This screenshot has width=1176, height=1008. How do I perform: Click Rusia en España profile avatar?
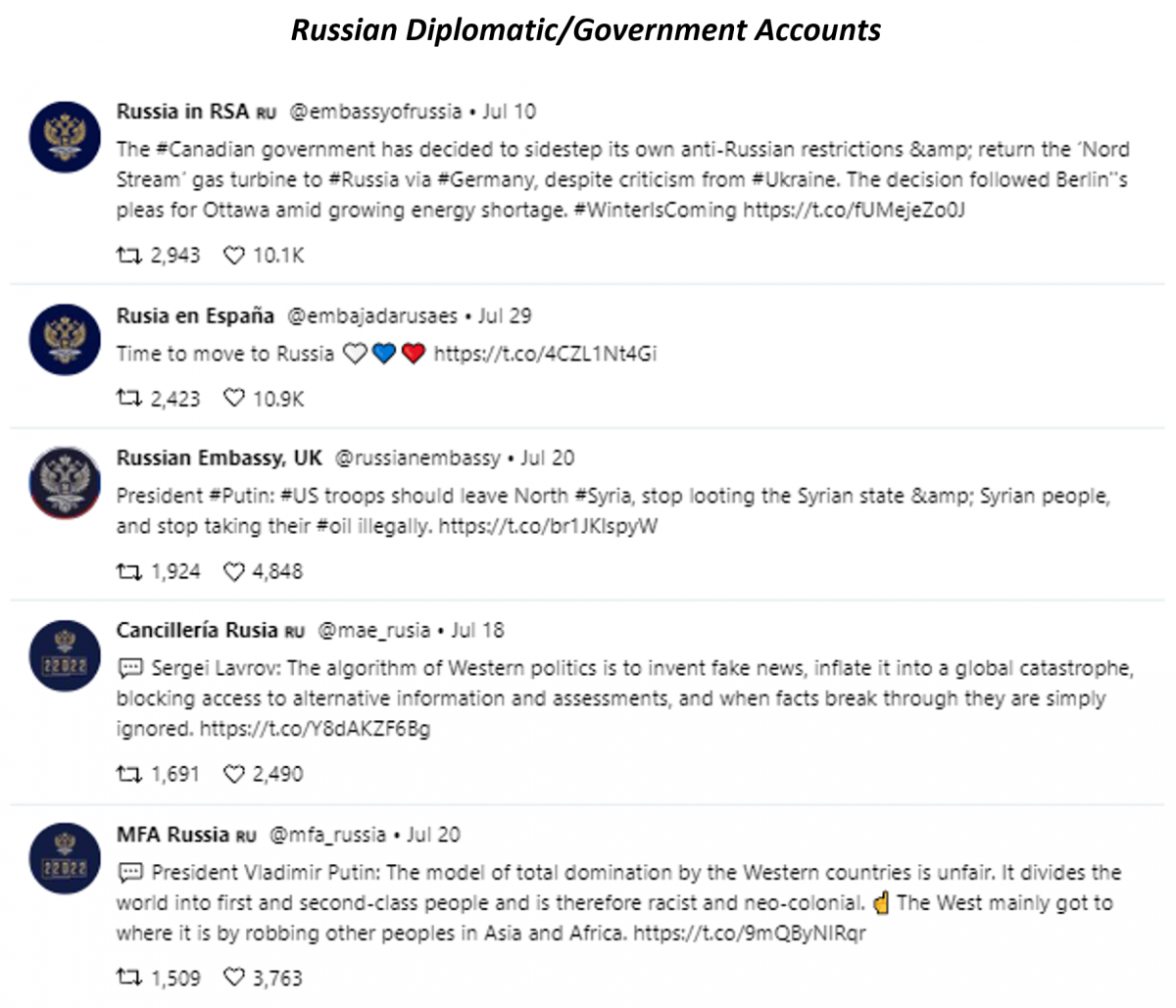pos(65,339)
